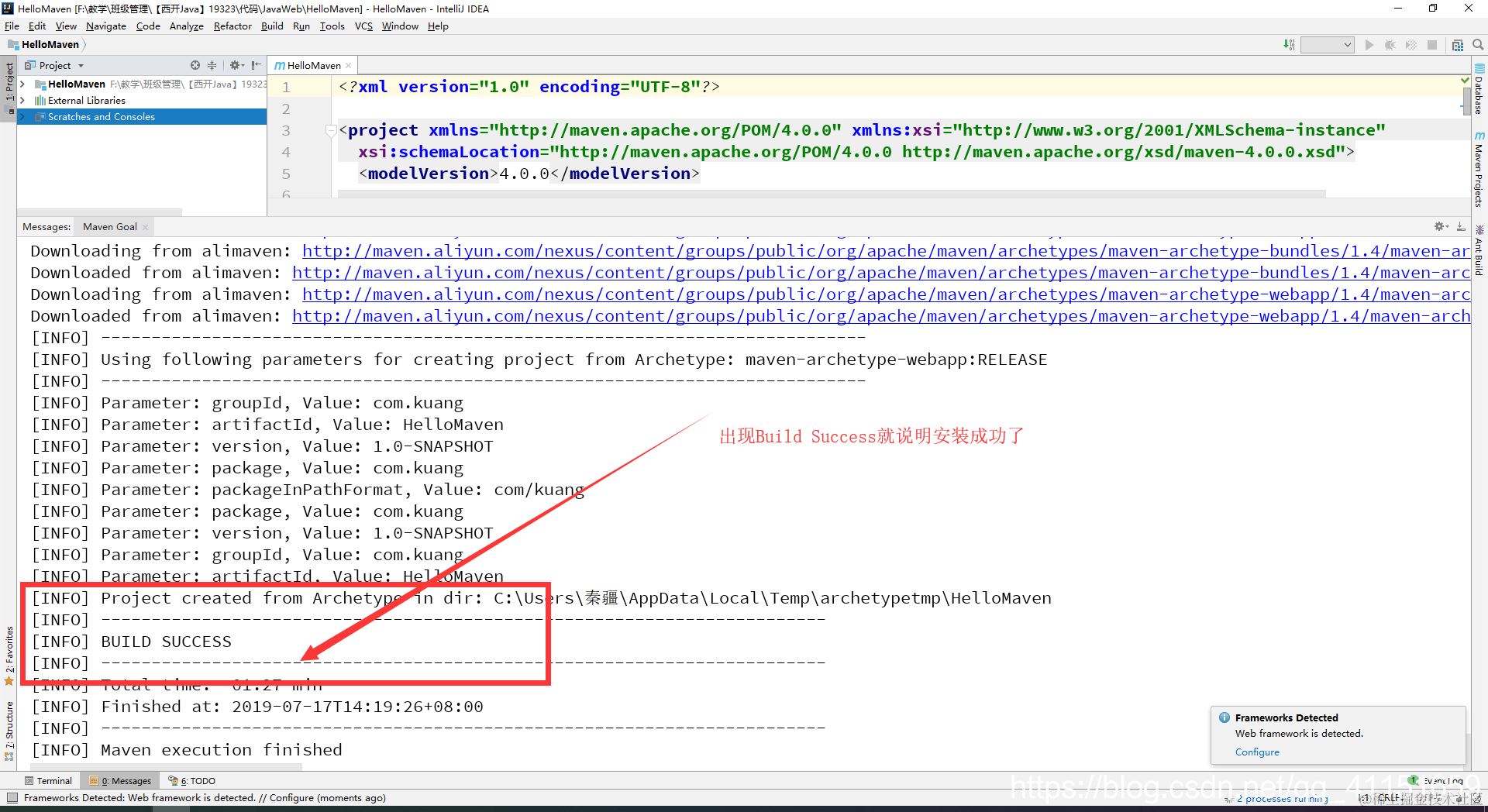Open the Project Structure icon
Screen dimensions: 1488x812
1458,45
